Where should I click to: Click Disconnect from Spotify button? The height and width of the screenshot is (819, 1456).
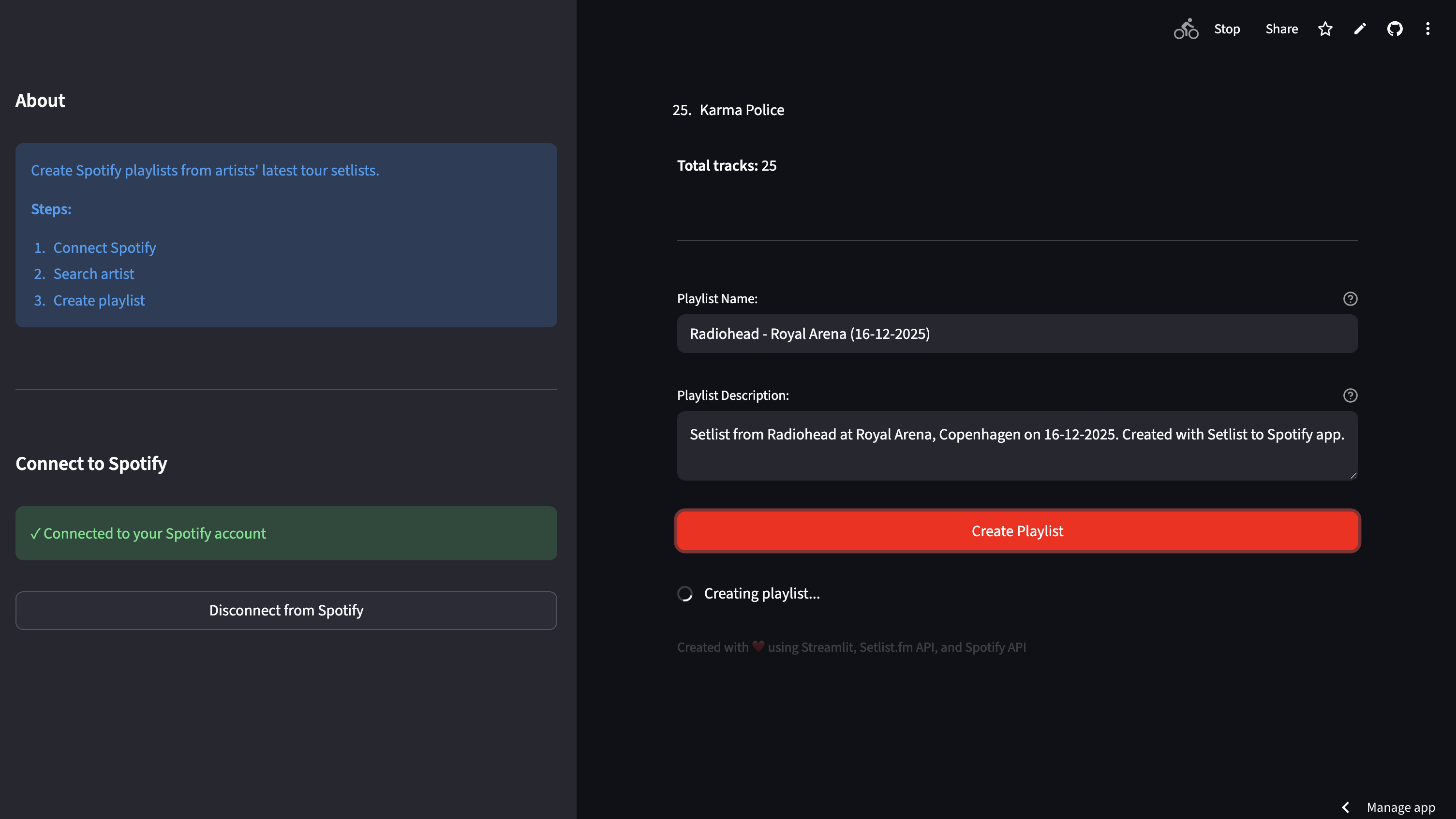286,611
